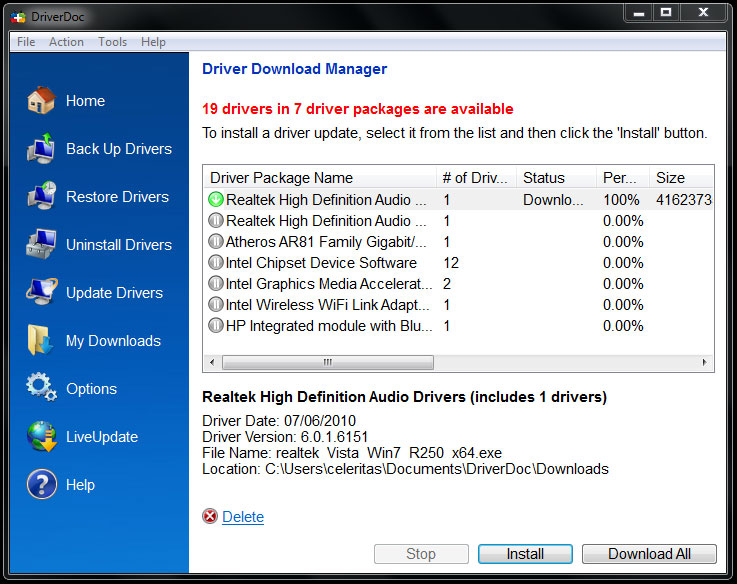The height and width of the screenshot is (584, 737).
Task: Click the Stop button
Action: (x=421, y=554)
